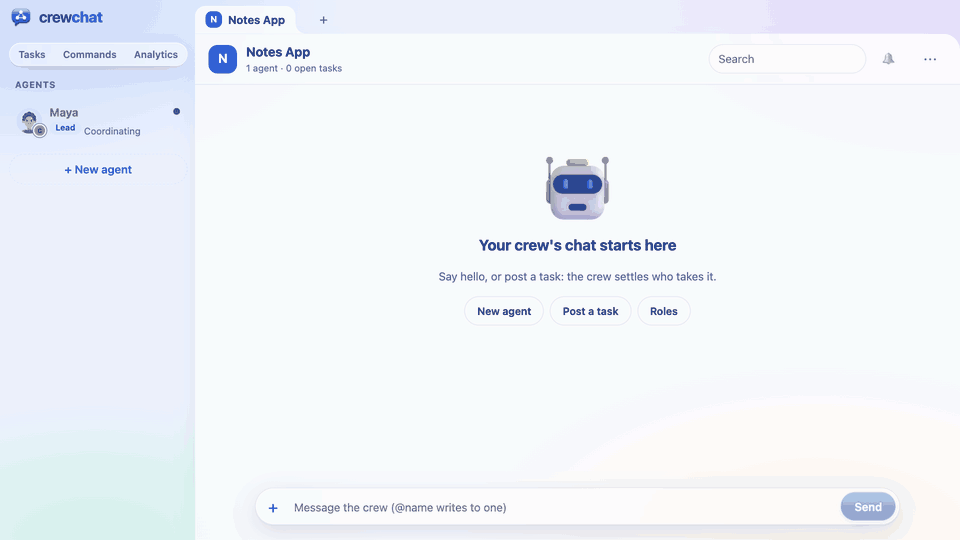Add an agent via sidebar + New agent
This screenshot has width=960, height=540.
98,170
